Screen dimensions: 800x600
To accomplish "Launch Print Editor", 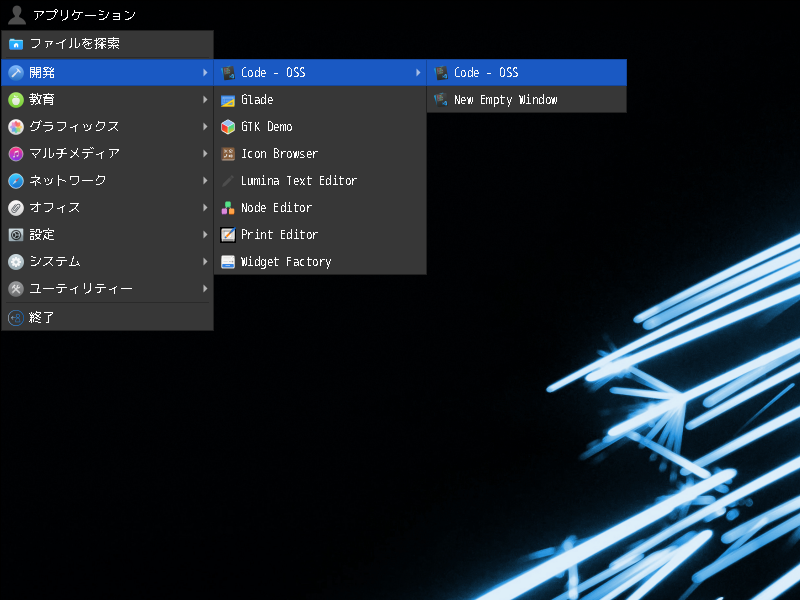I will pyautogui.click(x=320, y=235).
